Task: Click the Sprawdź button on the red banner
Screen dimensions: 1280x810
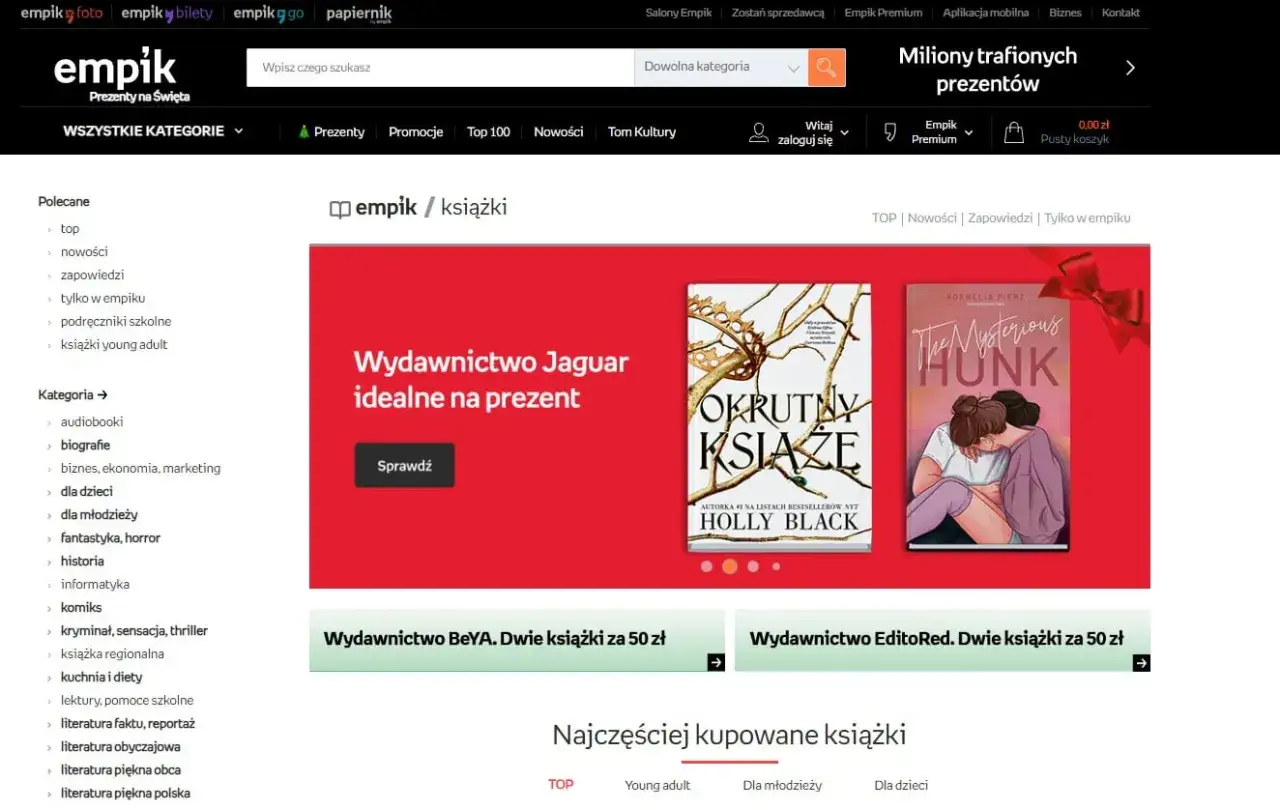Action: pyautogui.click(x=404, y=464)
